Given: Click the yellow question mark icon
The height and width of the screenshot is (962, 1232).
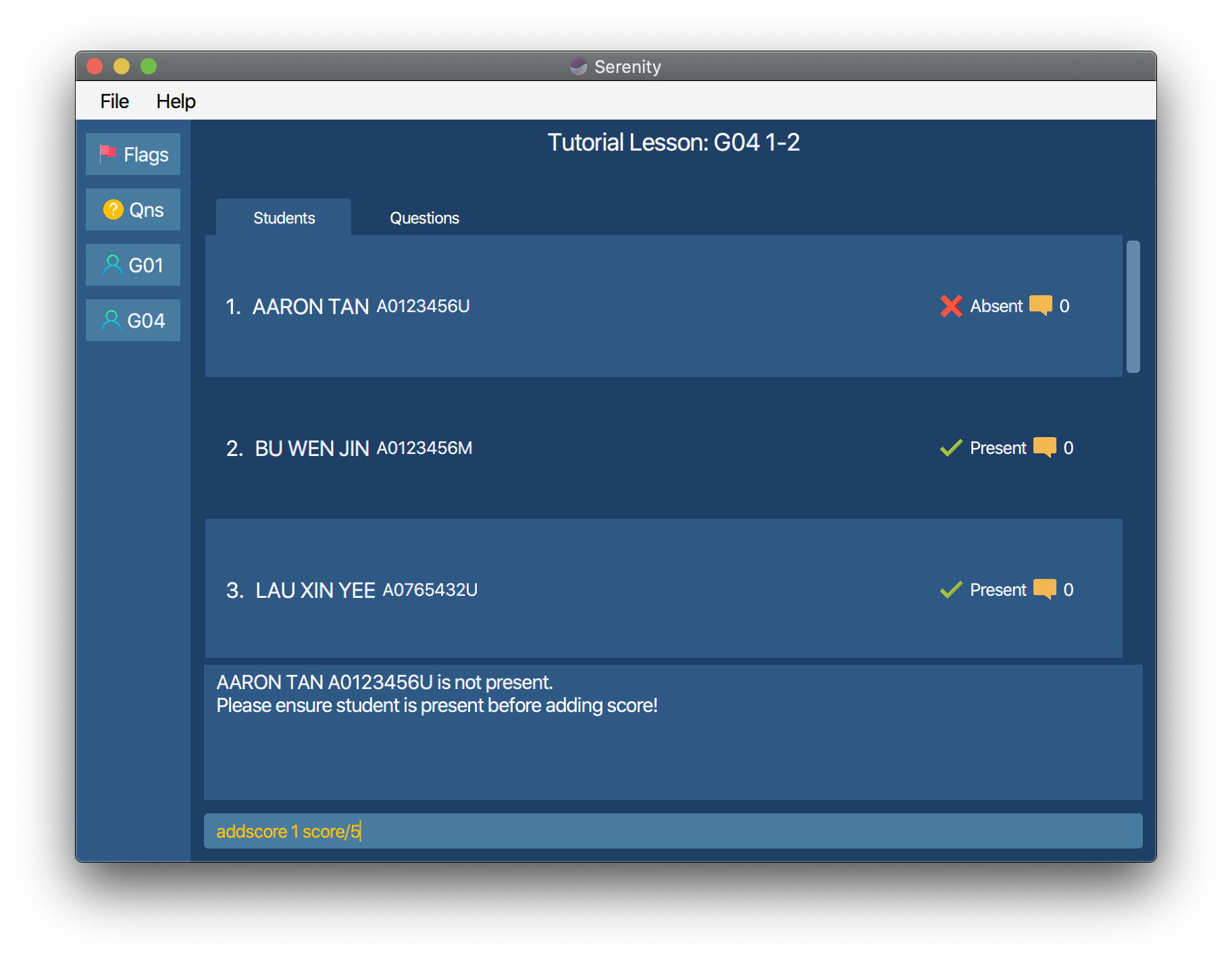Looking at the screenshot, I should click(x=113, y=209).
